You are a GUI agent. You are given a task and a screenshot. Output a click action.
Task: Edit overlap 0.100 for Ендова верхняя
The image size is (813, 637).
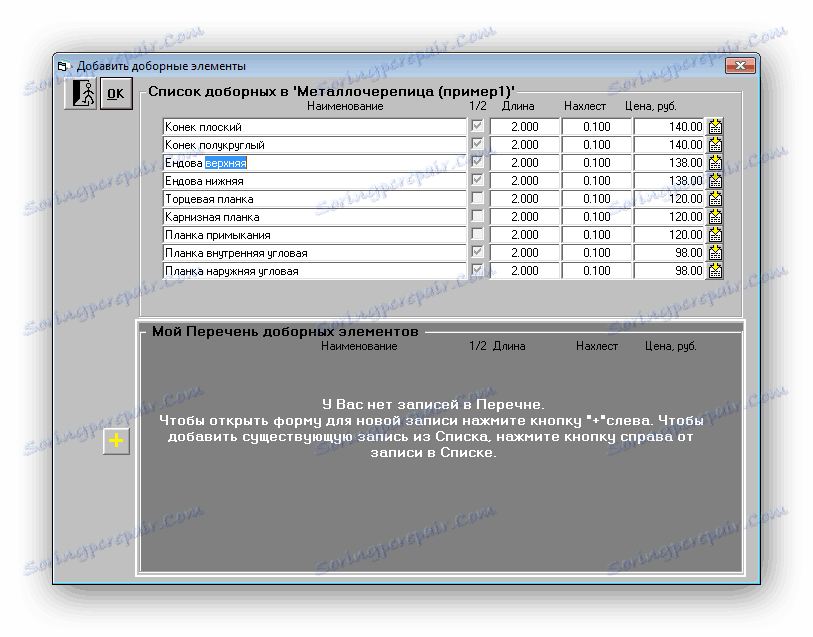coord(597,163)
